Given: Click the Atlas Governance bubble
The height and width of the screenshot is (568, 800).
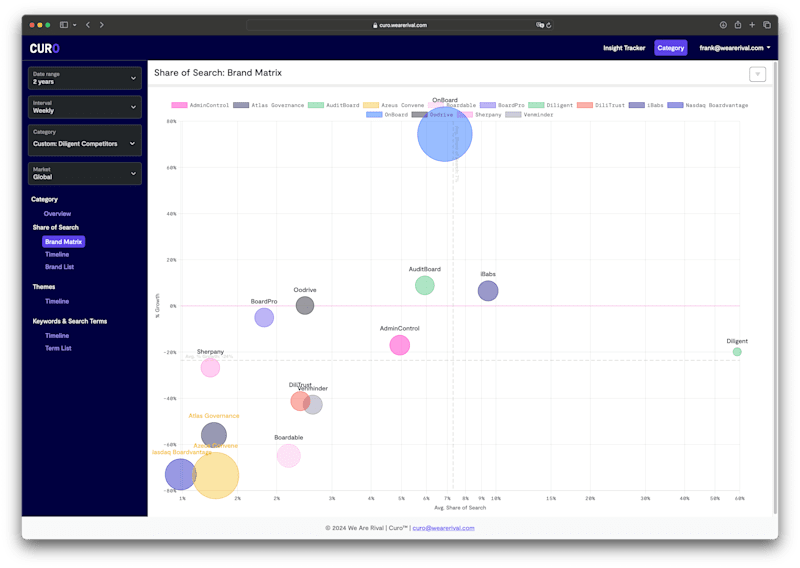Looking at the screenshot, I should (214, 435).
